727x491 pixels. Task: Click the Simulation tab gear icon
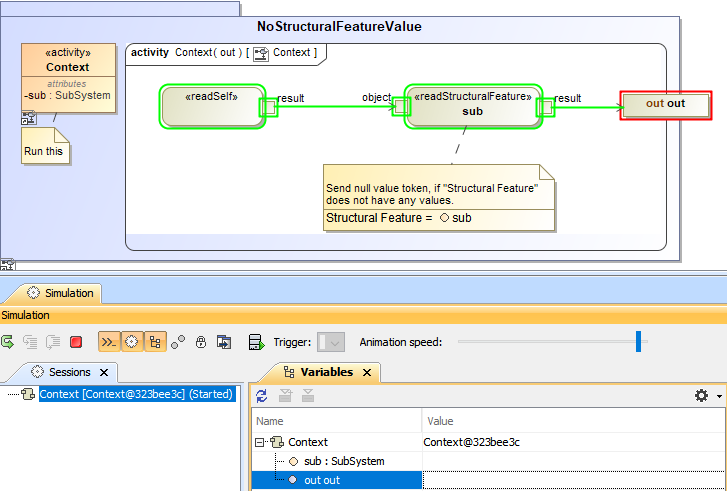click(33, 293)
